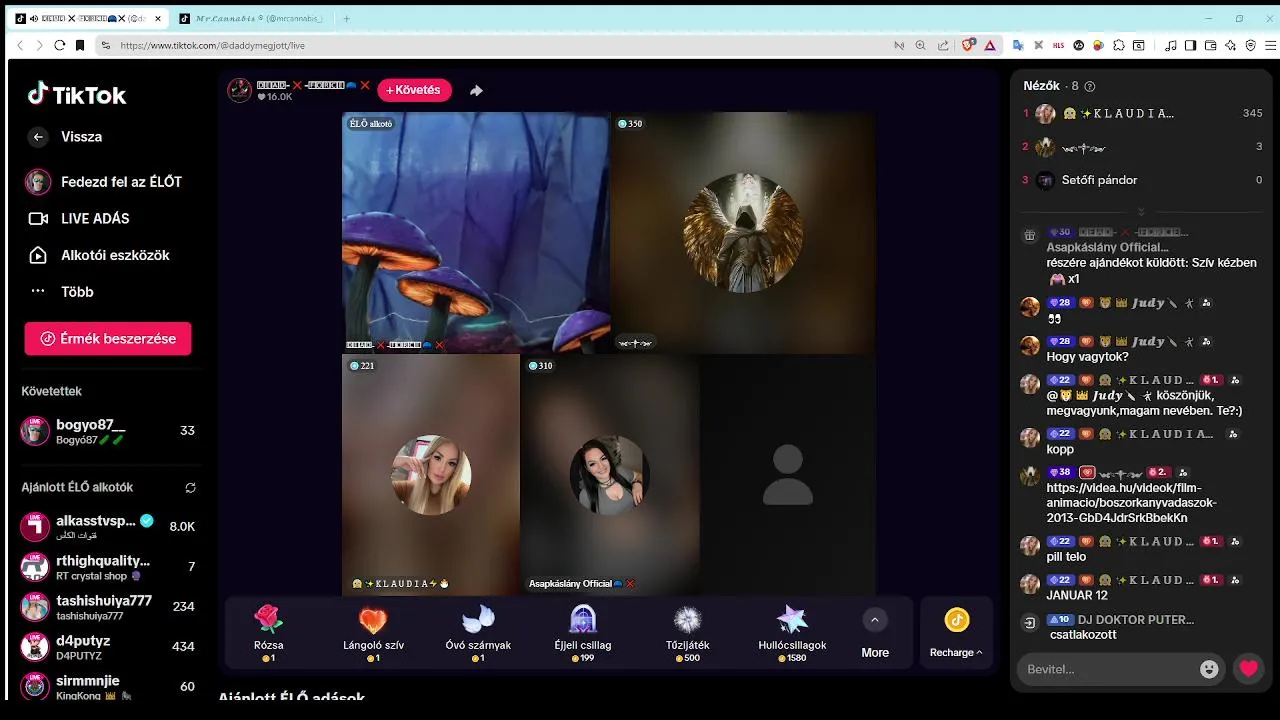Open a new browser tab

347,18
